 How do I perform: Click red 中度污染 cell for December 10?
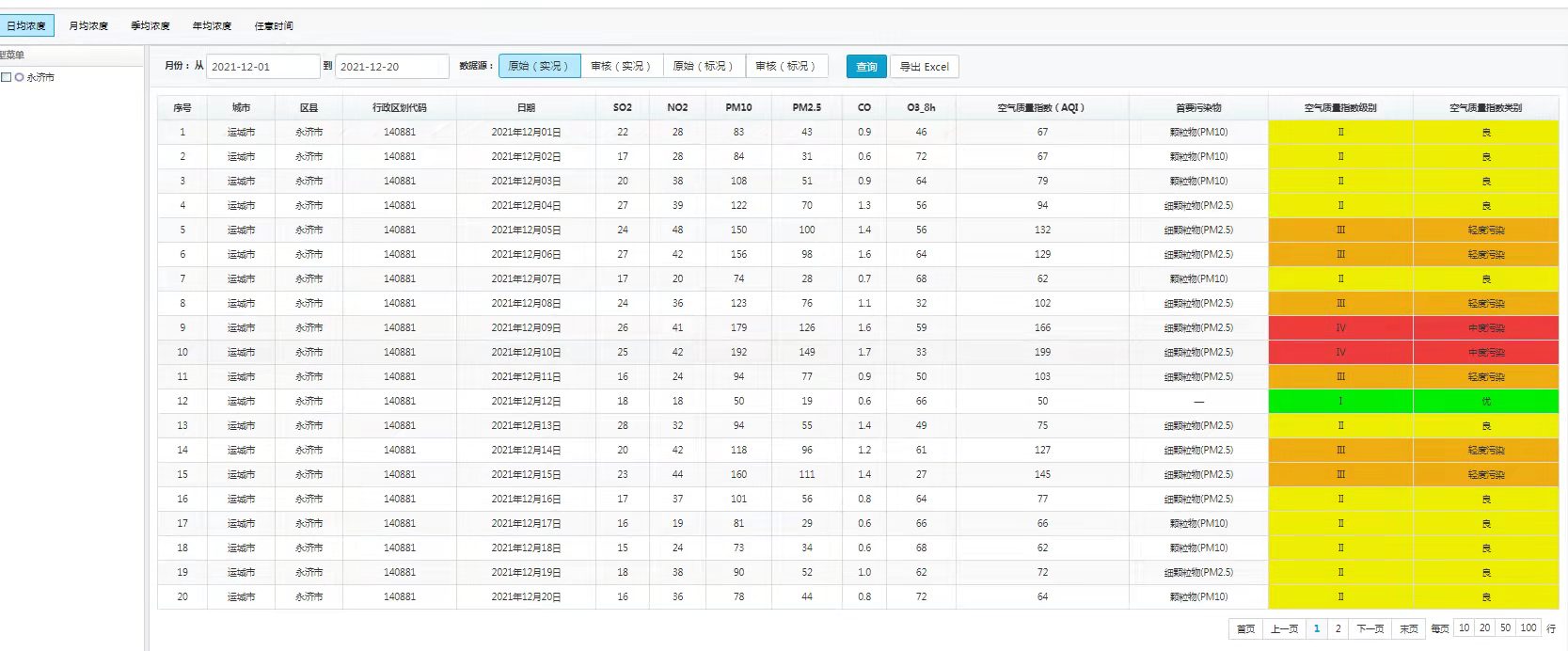point(1486,352)
